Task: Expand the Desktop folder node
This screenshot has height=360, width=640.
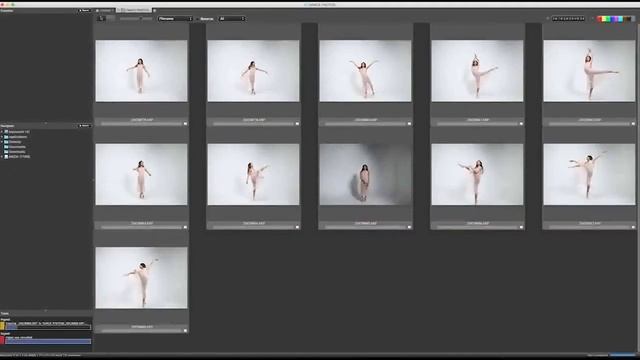Action: tap(2, 142)
